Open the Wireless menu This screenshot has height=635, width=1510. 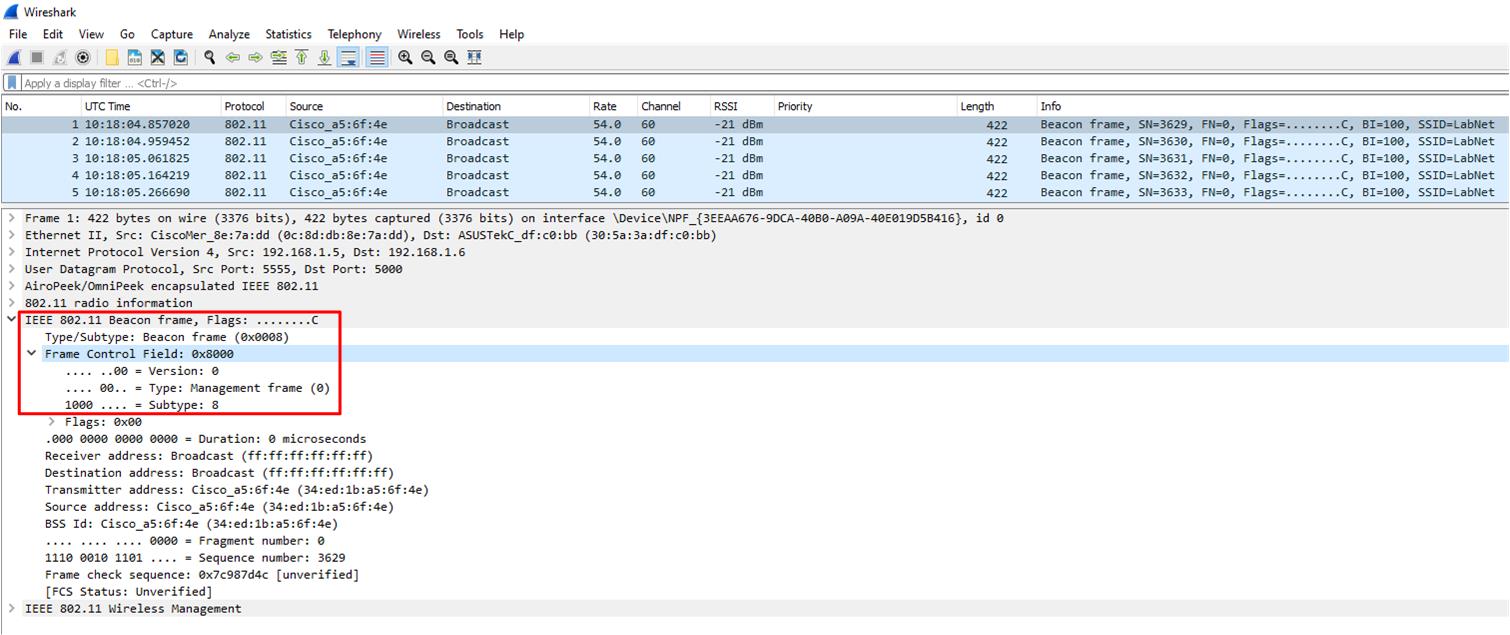point(419,34)
